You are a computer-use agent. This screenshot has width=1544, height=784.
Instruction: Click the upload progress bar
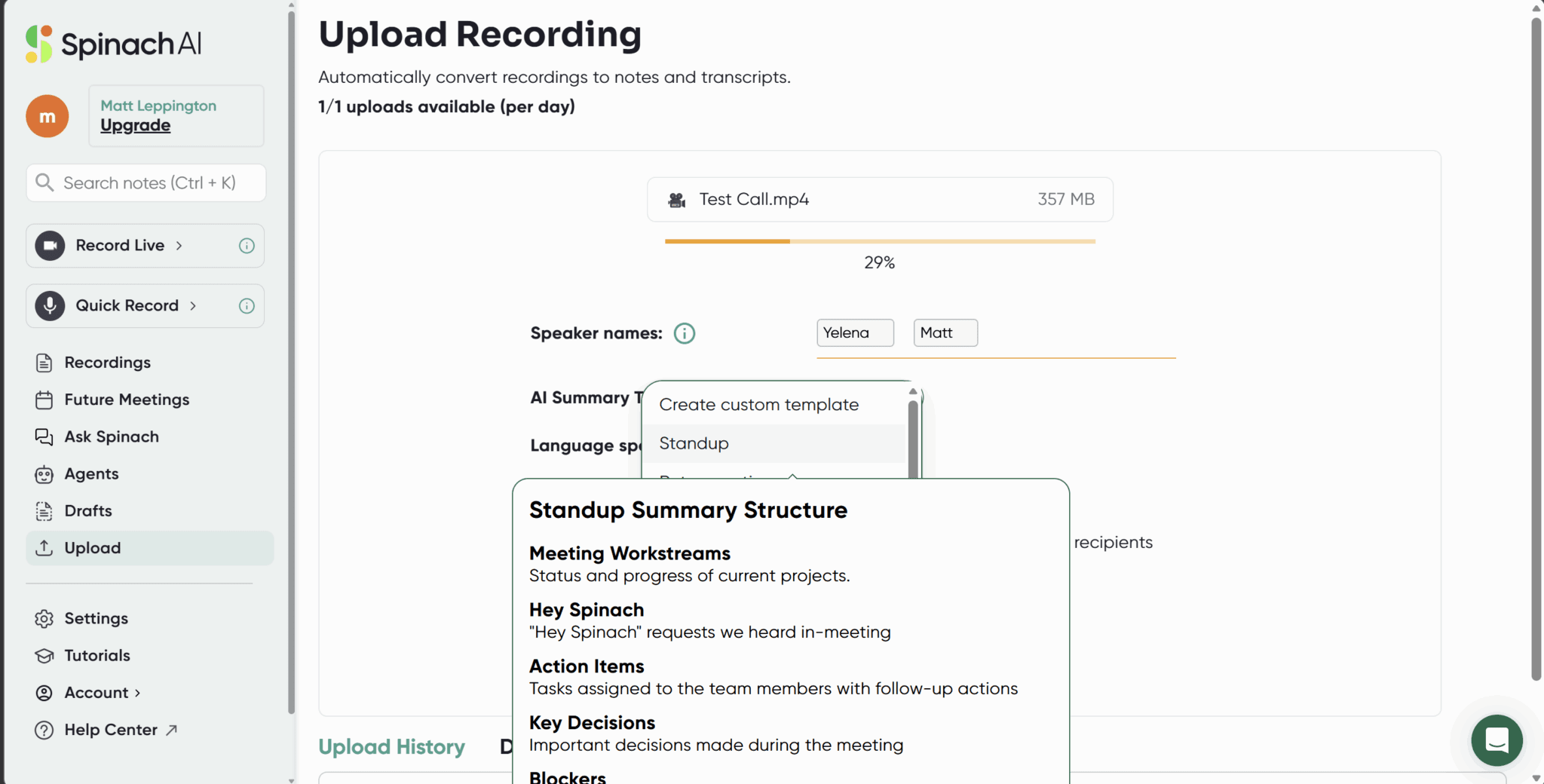click(879, 241)
